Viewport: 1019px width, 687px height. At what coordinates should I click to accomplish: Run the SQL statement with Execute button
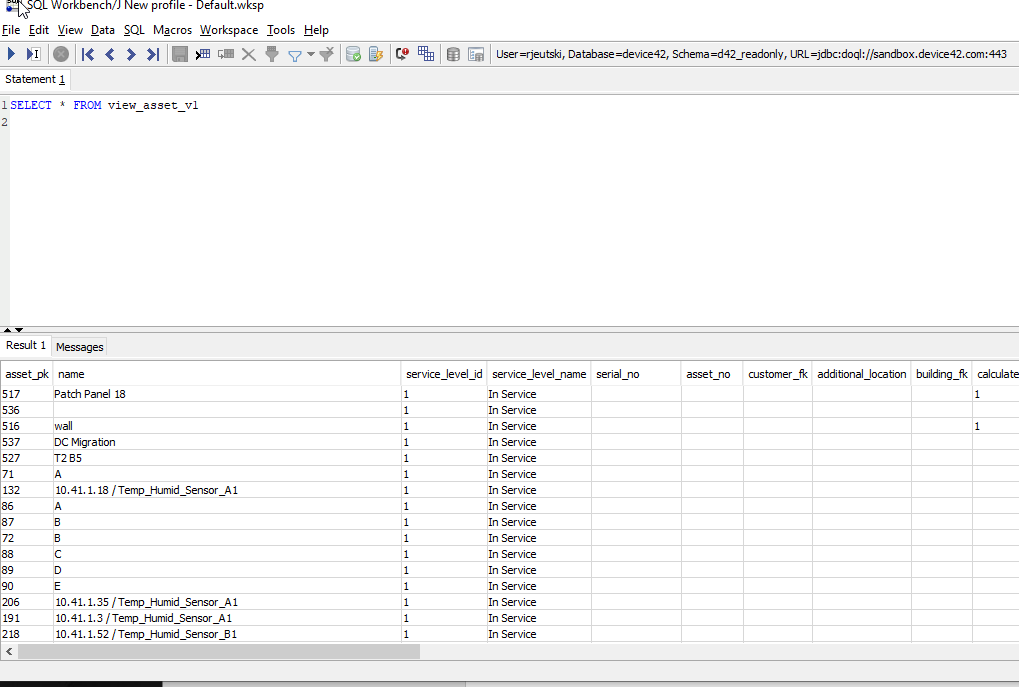point(12,54)
